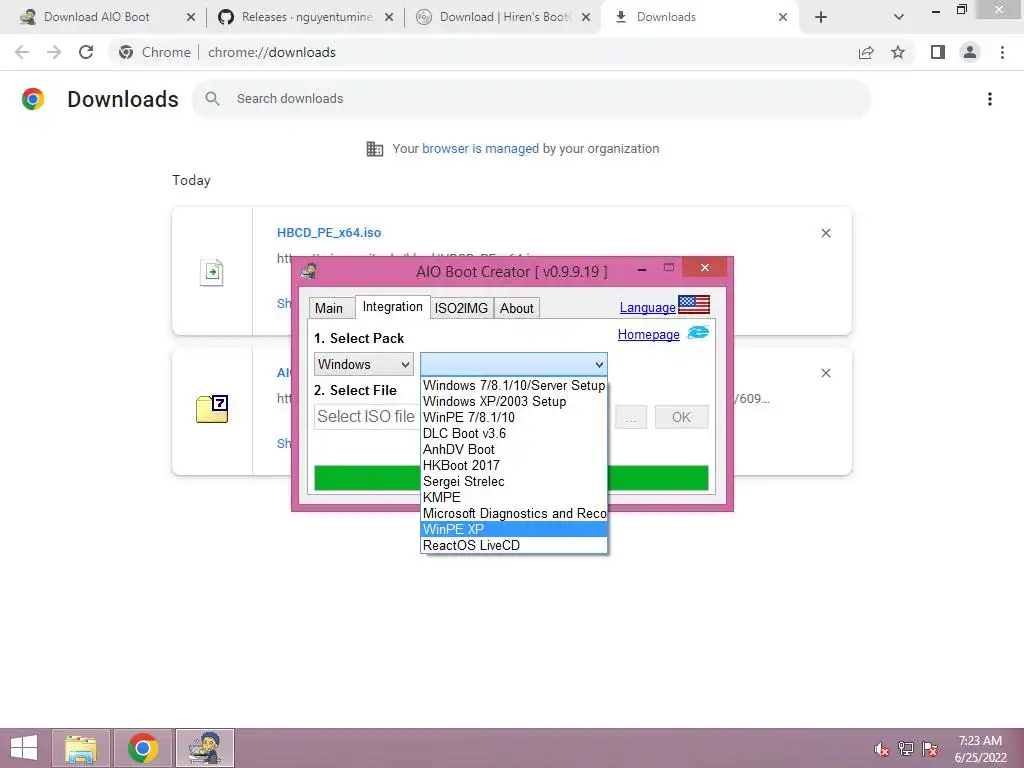Switch to Releases GitHub tab

pyautogui.click(x=307, y=17)
